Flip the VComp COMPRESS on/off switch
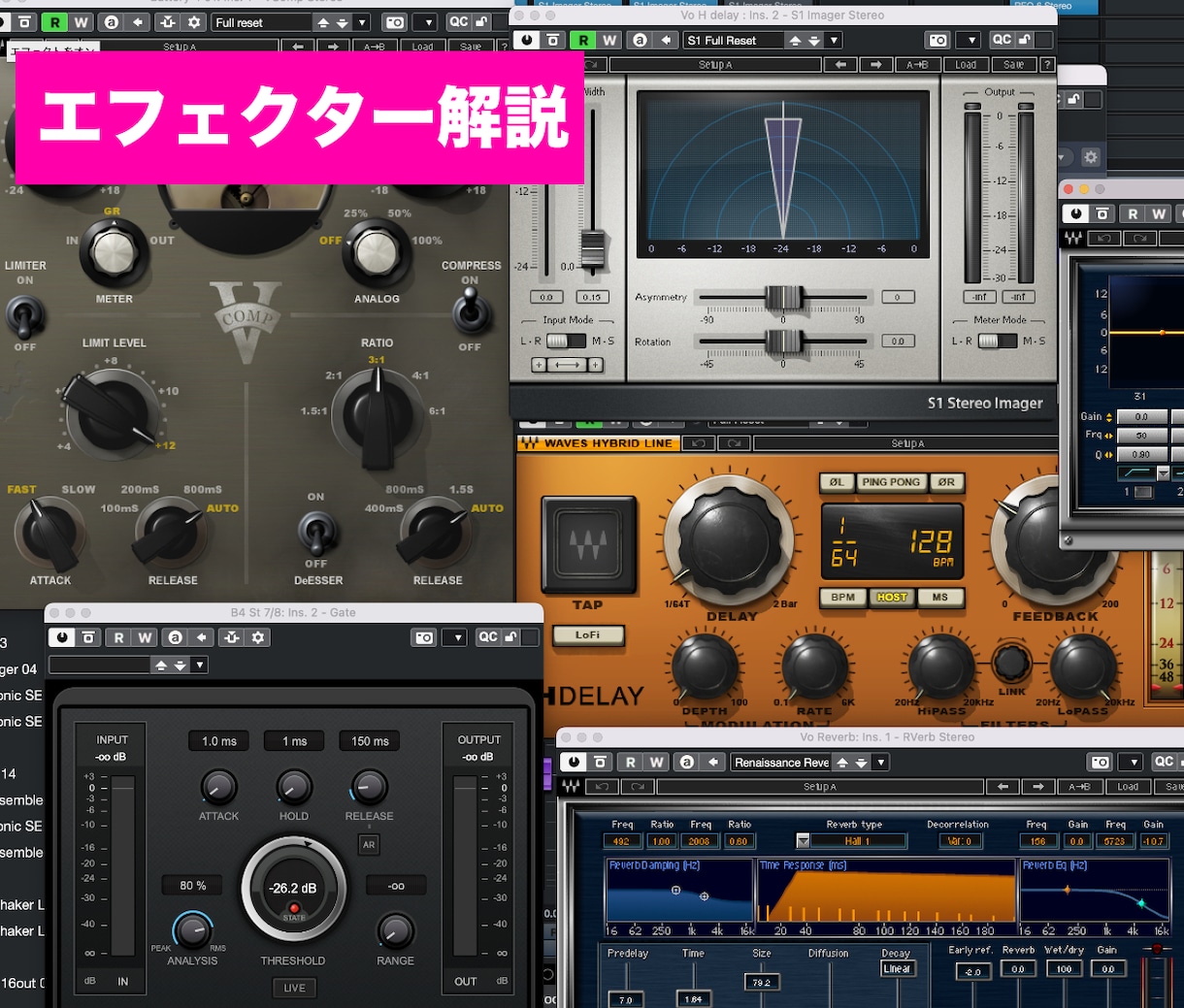This screenshot has width=1184, height=1008. coord(470,310)
